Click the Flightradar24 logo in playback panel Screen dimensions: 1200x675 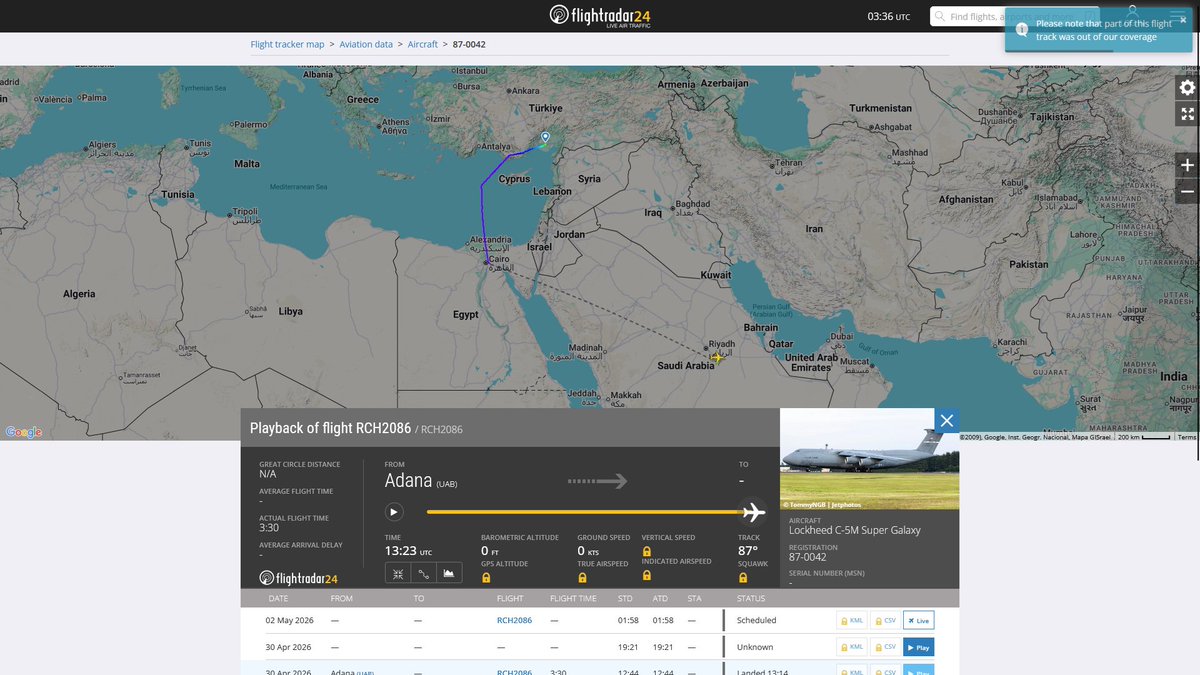coord(298,578)
